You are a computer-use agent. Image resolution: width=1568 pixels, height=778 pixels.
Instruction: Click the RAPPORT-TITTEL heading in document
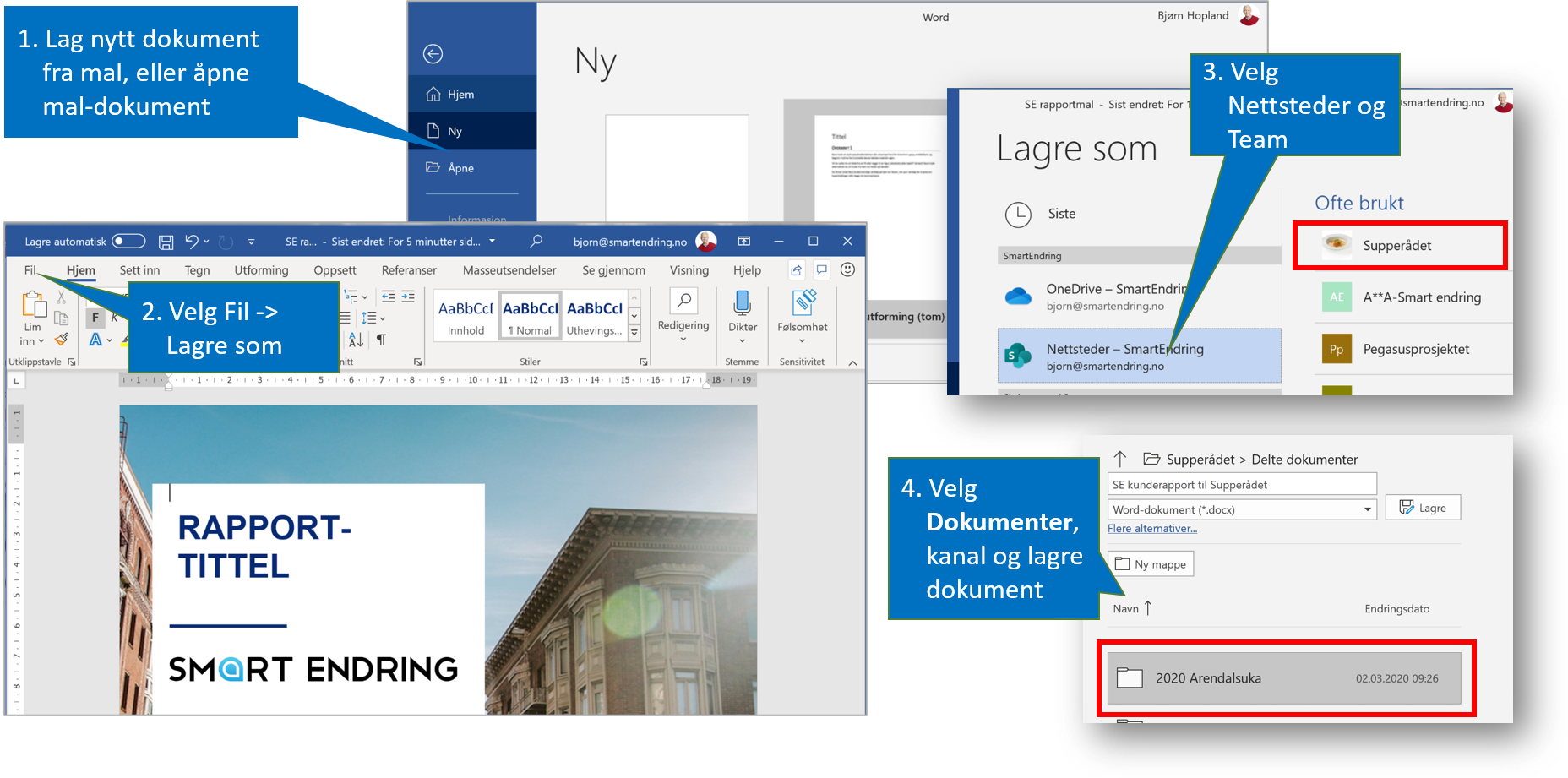(x=264, y=547)
